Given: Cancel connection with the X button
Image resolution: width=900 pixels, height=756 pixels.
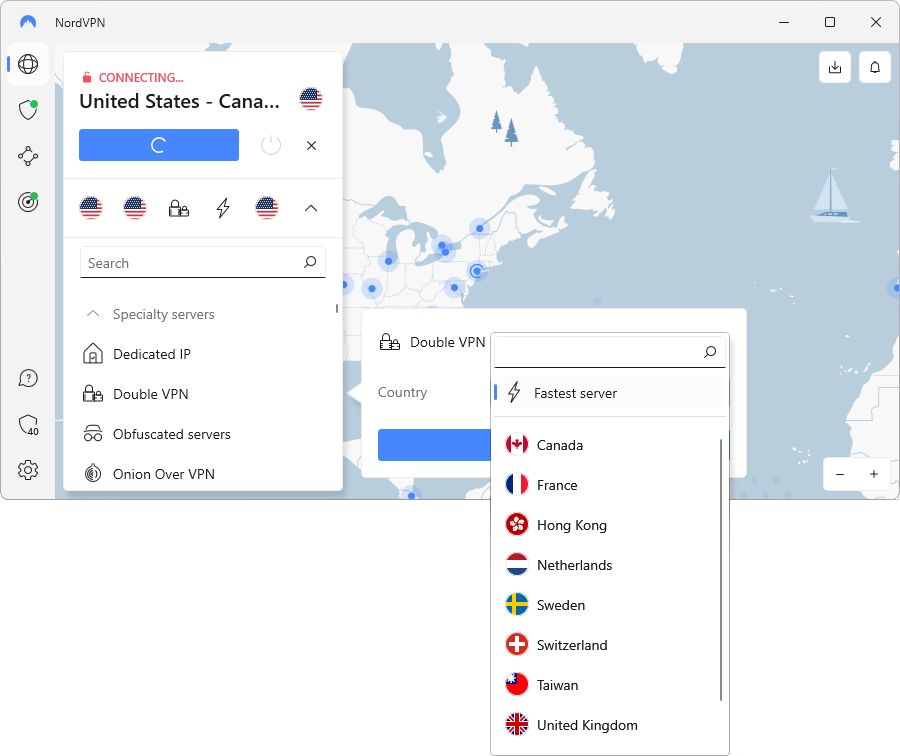Looking at the screenshot, I should [x=311, y=145].
